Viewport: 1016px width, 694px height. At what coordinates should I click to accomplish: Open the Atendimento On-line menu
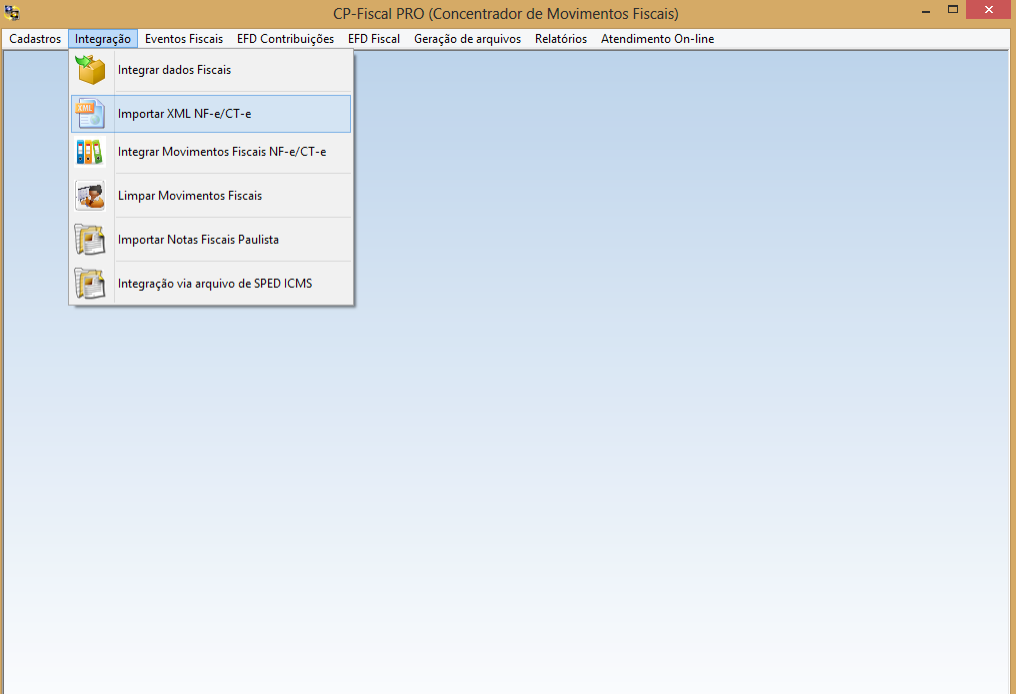658,39
